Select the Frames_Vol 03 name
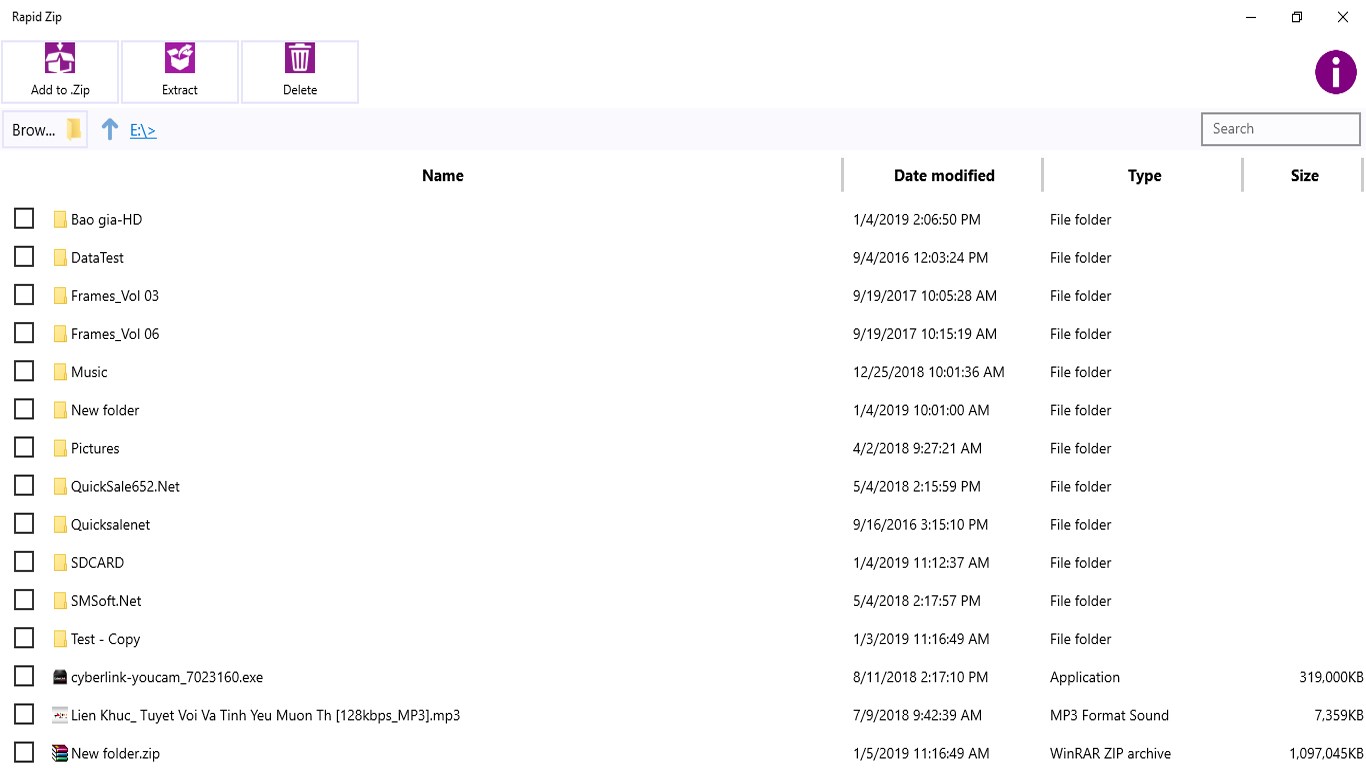This screenshot has width=1366, height=768. (115, 295)
